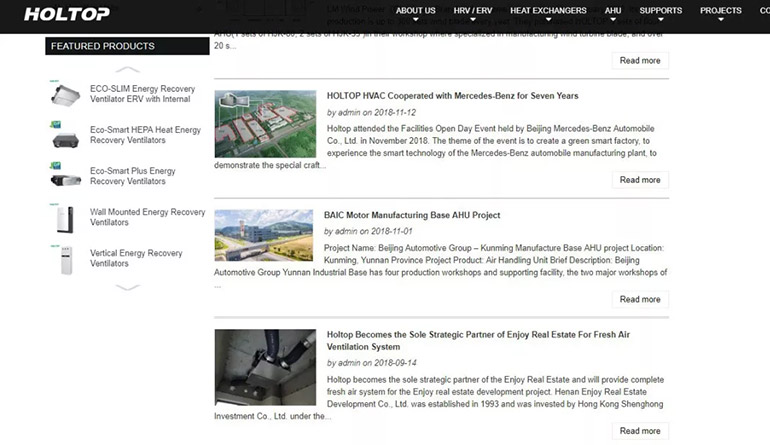
Task: Click the Featured Products up chevron
Action: click(128, 69)
